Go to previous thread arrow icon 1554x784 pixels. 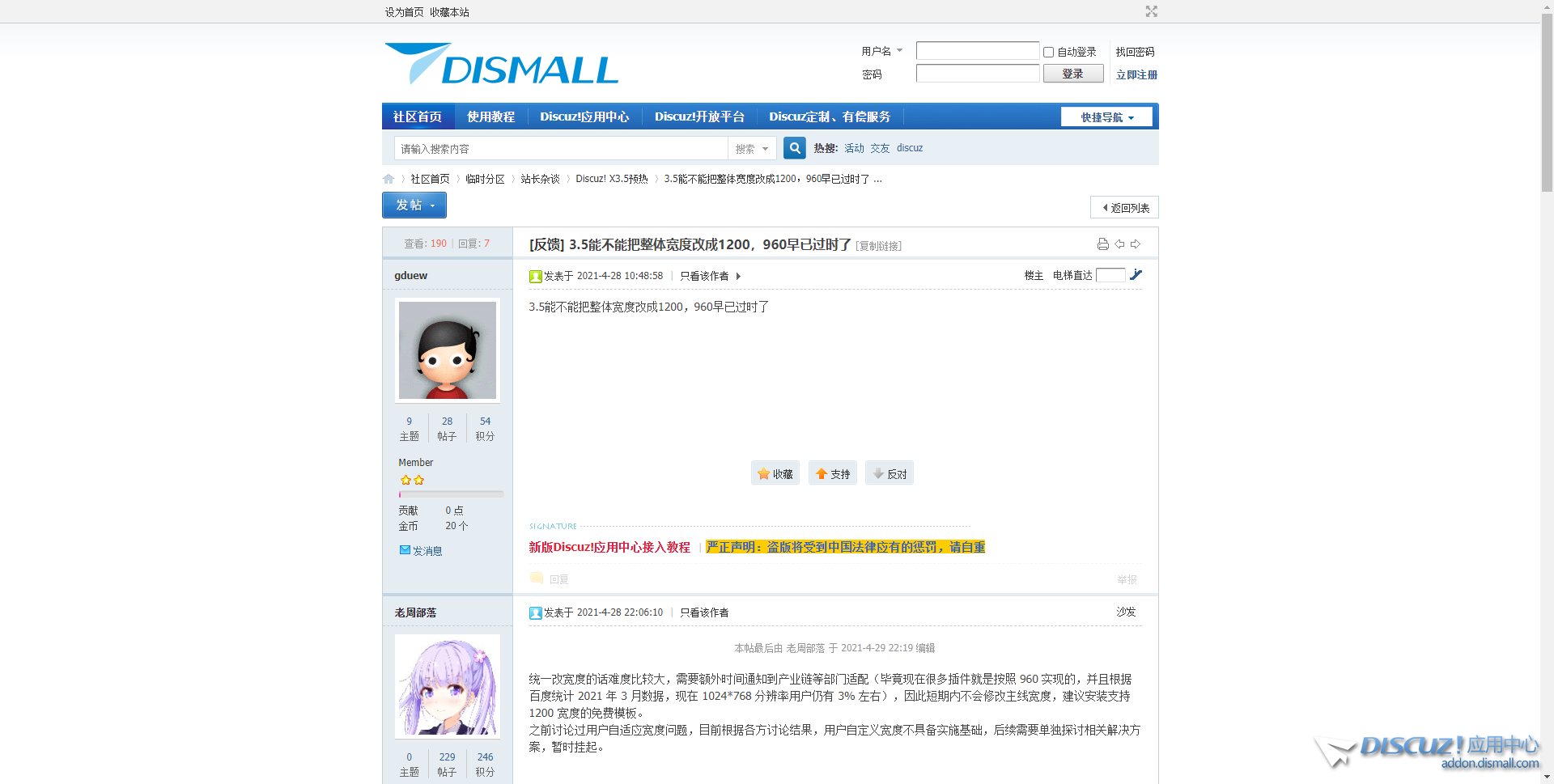click(1119, 244)
